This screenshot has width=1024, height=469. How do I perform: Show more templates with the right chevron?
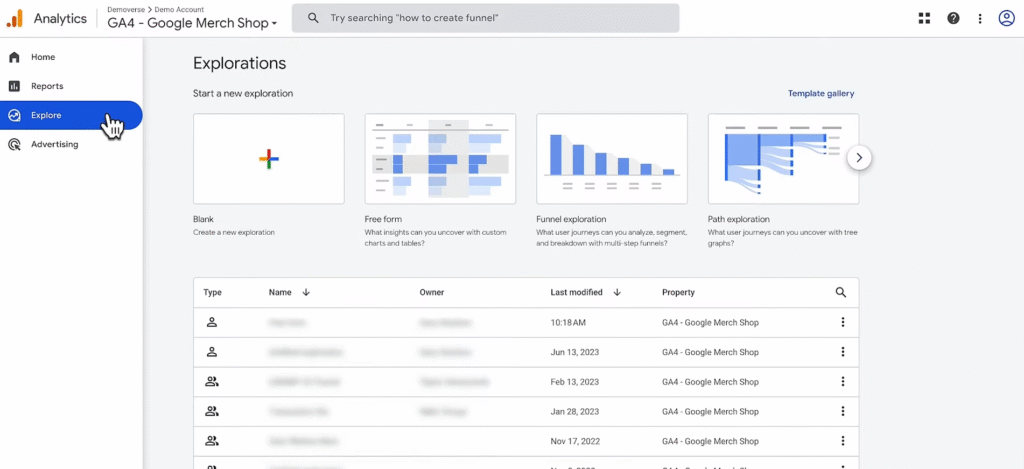click(859, 157)
